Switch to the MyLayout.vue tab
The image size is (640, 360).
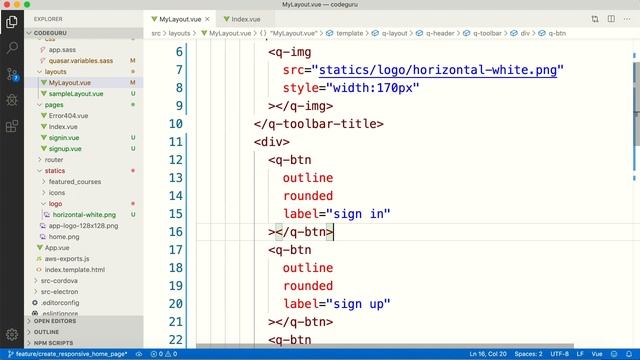tap(180, 19)
